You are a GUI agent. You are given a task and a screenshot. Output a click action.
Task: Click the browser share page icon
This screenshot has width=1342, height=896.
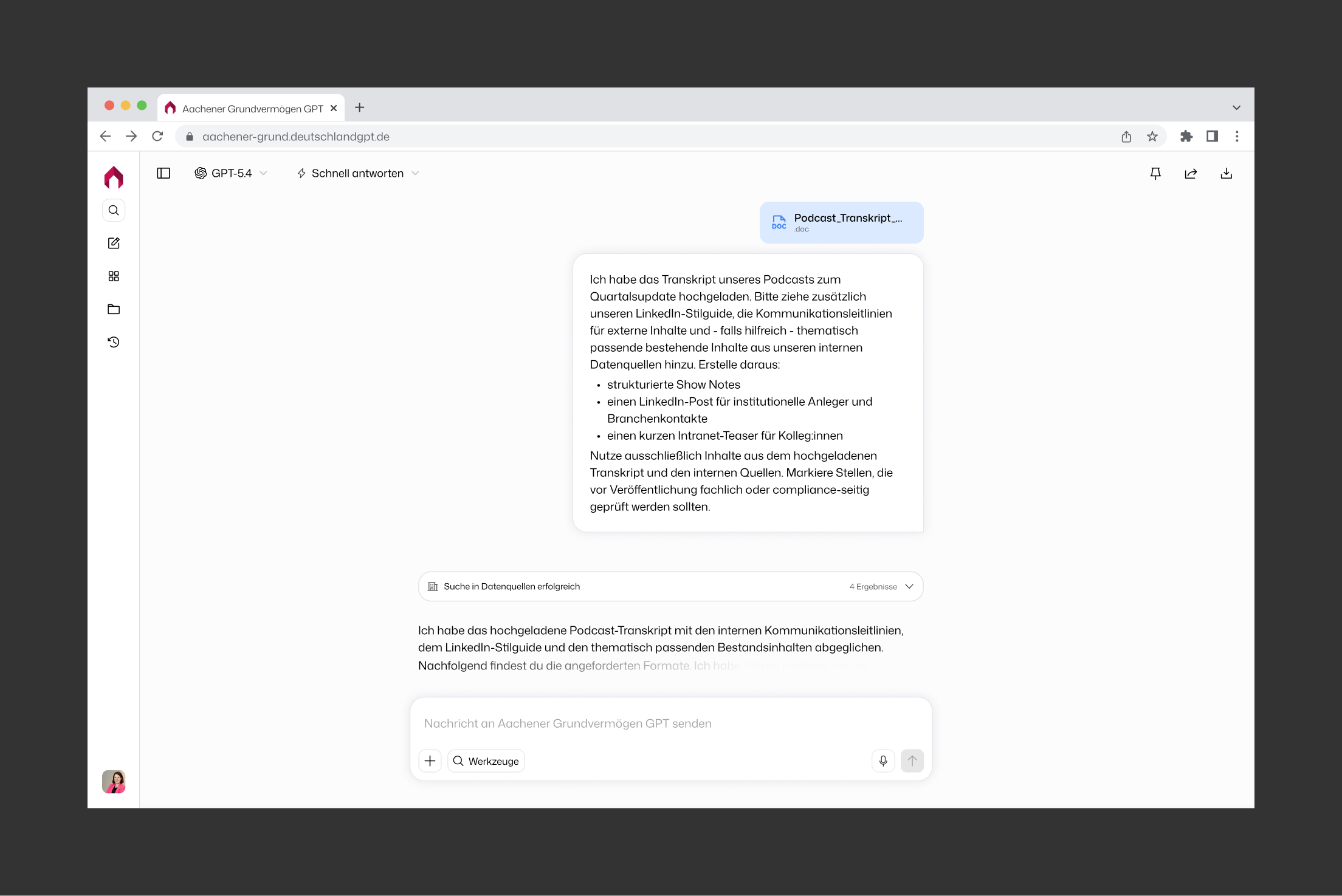1126,137
